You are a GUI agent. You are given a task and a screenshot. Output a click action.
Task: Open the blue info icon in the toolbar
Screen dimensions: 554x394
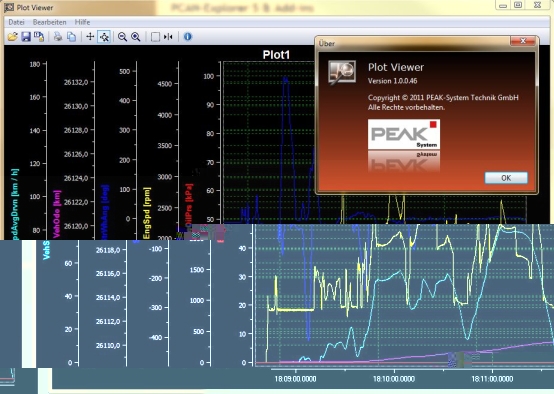tap(188, 36)
